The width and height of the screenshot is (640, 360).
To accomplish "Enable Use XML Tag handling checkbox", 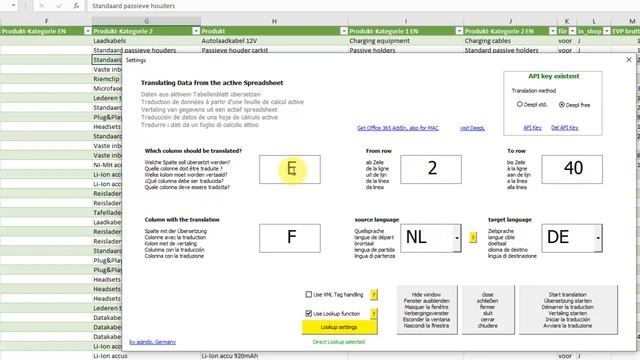I will pos(309,294).
